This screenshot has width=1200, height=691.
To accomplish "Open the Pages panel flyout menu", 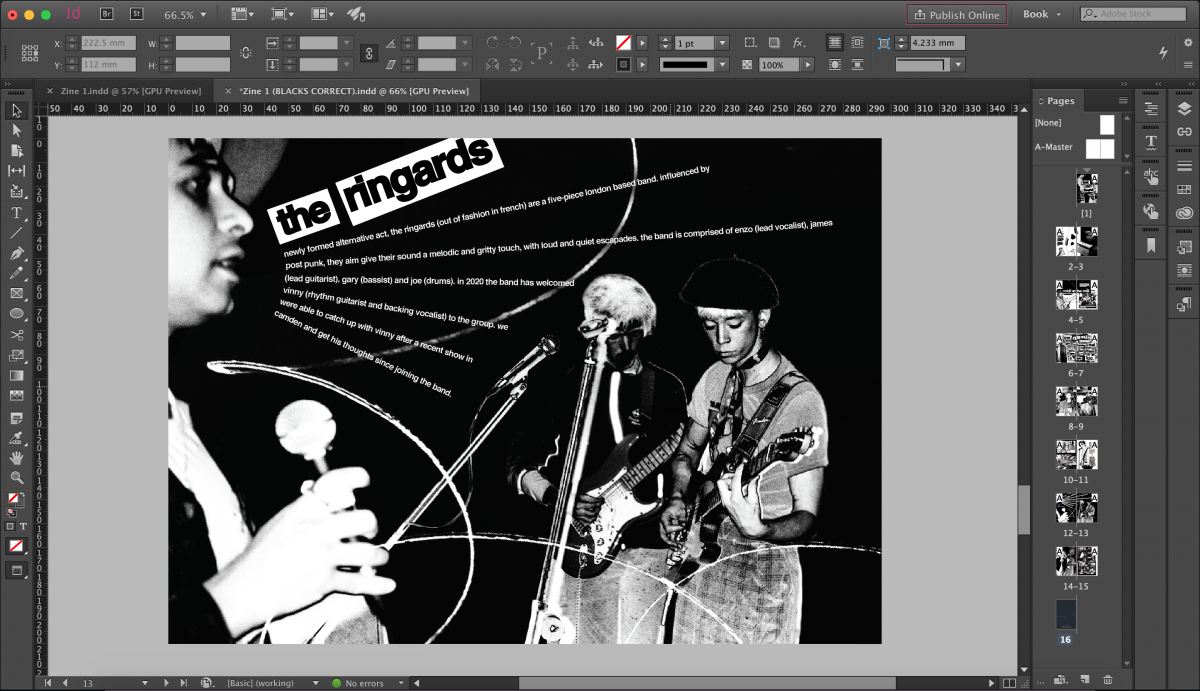I will pos(1123,101).
